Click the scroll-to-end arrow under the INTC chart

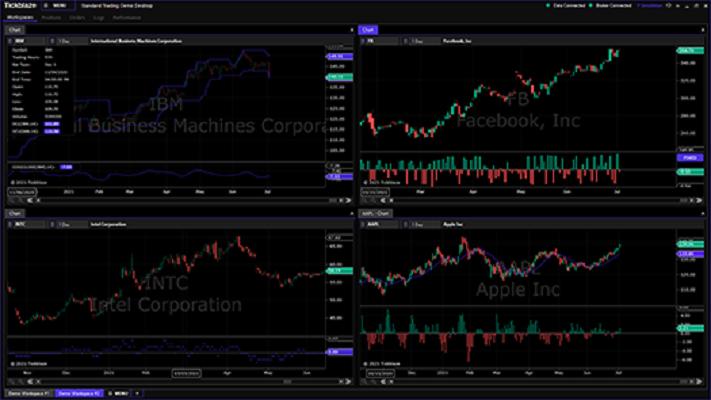point(348,381)
